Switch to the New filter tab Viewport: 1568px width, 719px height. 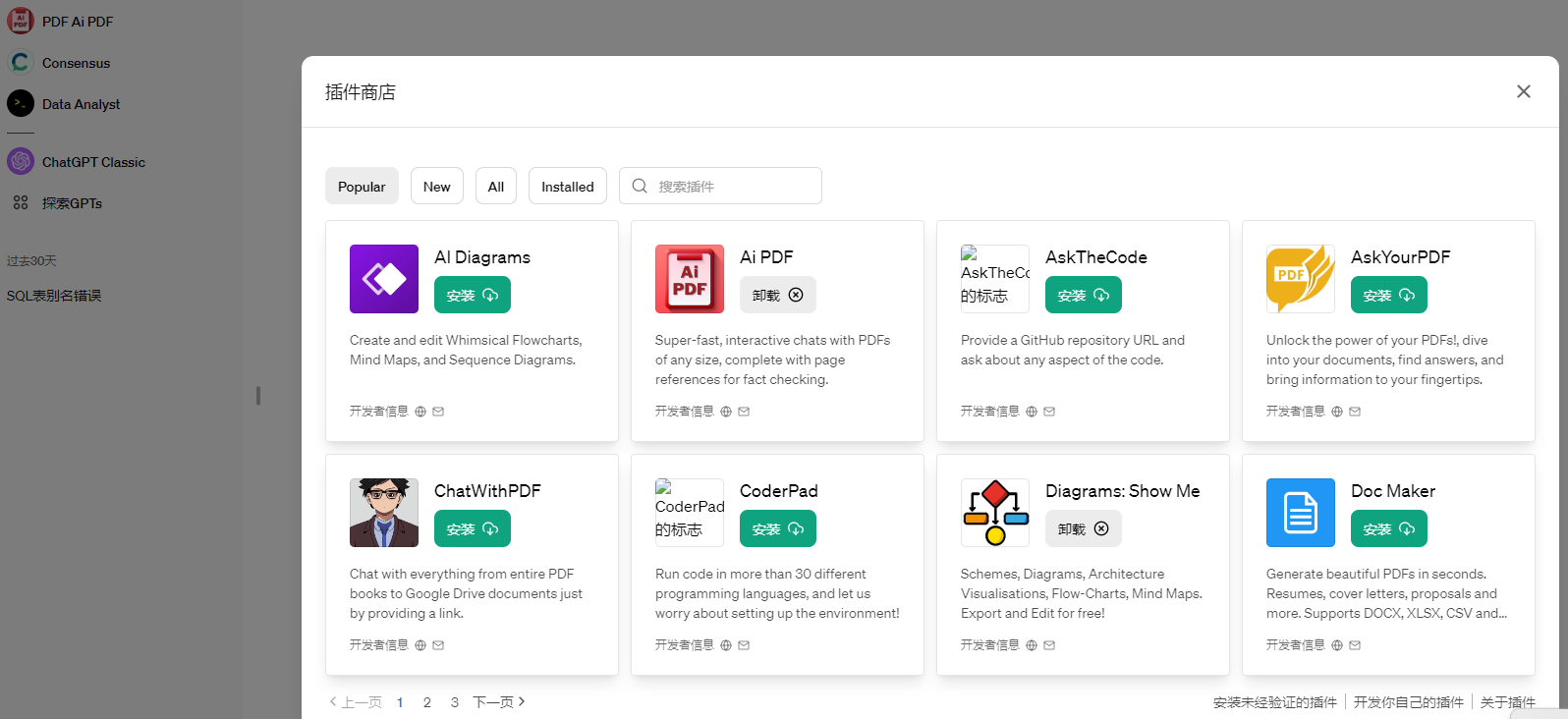pyautogui.click(x=437, y=186)
